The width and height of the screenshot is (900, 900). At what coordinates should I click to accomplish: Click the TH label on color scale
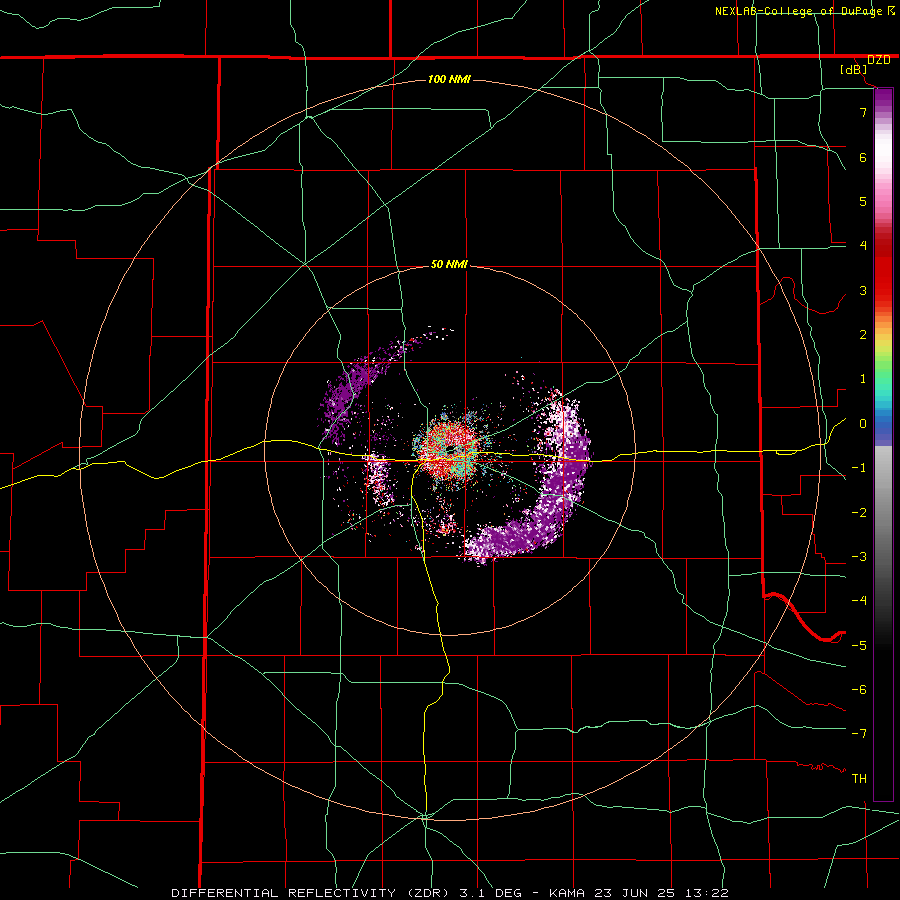click(859, 779)
